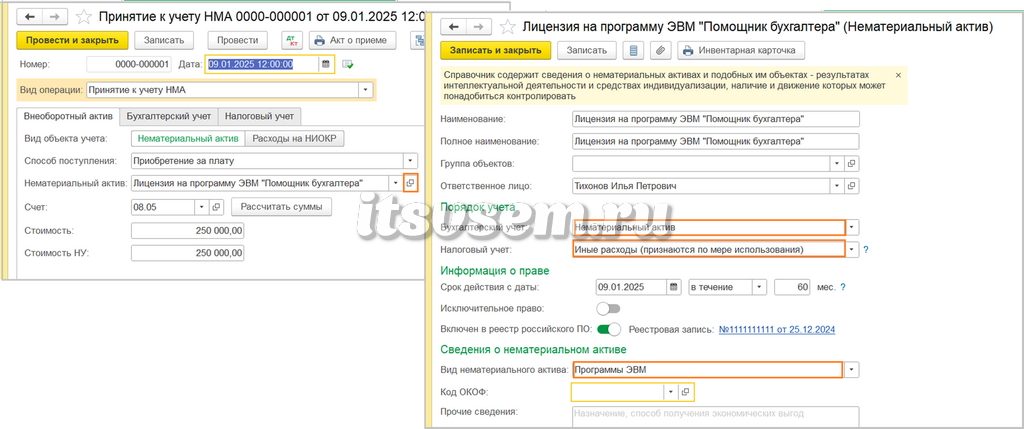Click Записать и закрыть button
The width and height of the screenshot is (1024, 429).
point(496,50)
